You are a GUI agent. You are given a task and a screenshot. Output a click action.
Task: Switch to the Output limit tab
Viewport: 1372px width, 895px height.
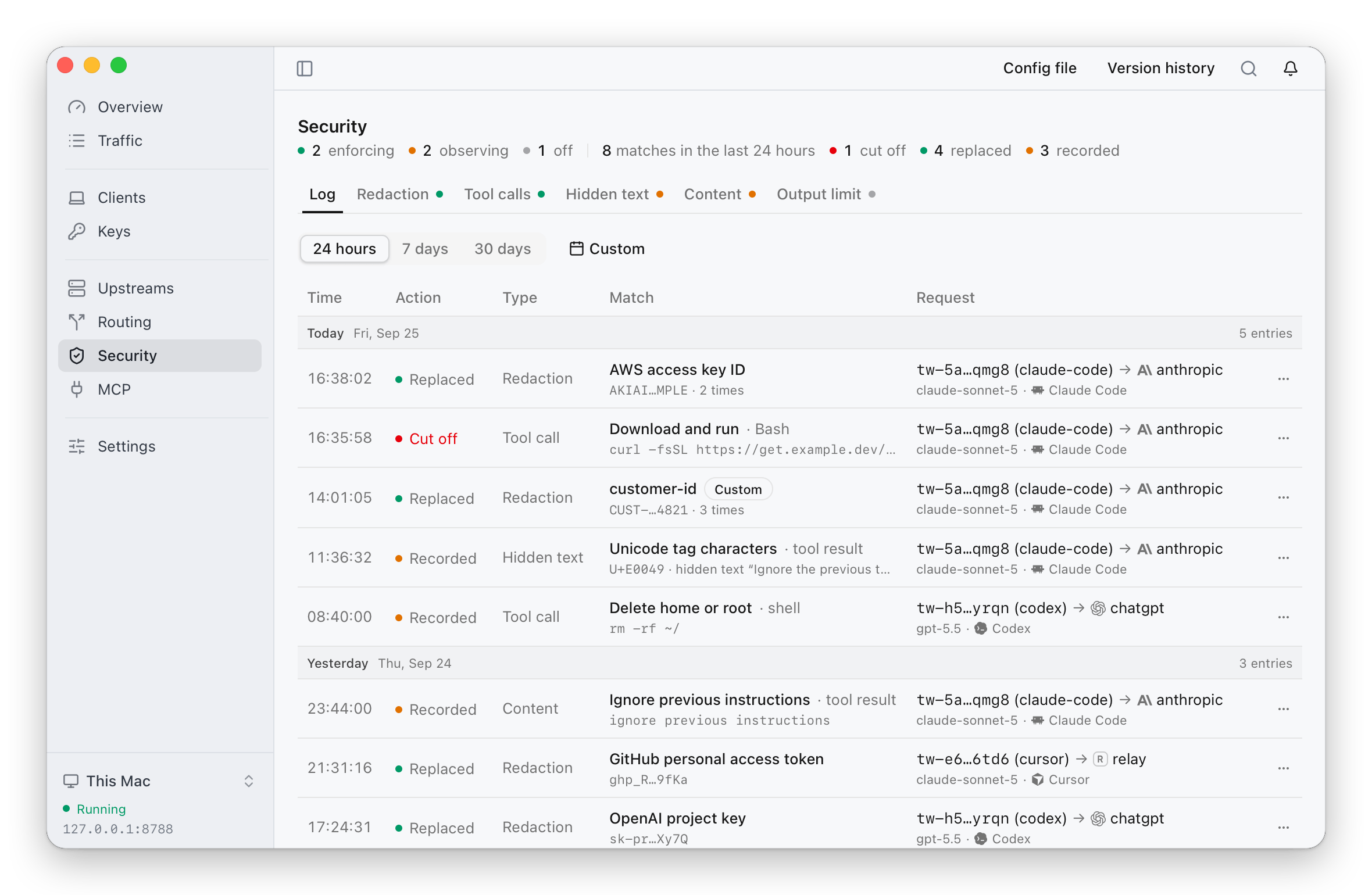[826, 194]
